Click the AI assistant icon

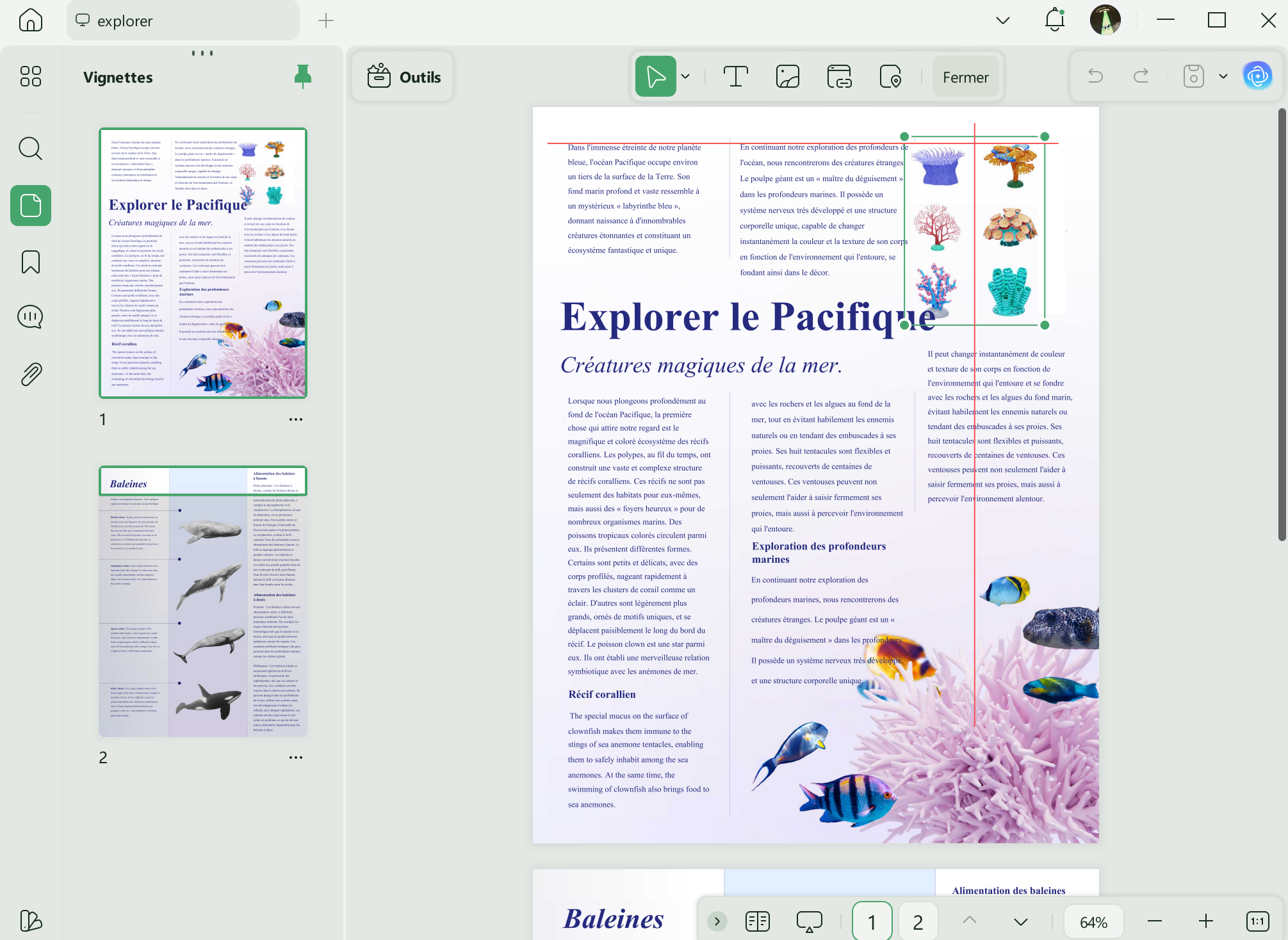coord(1257,77)
